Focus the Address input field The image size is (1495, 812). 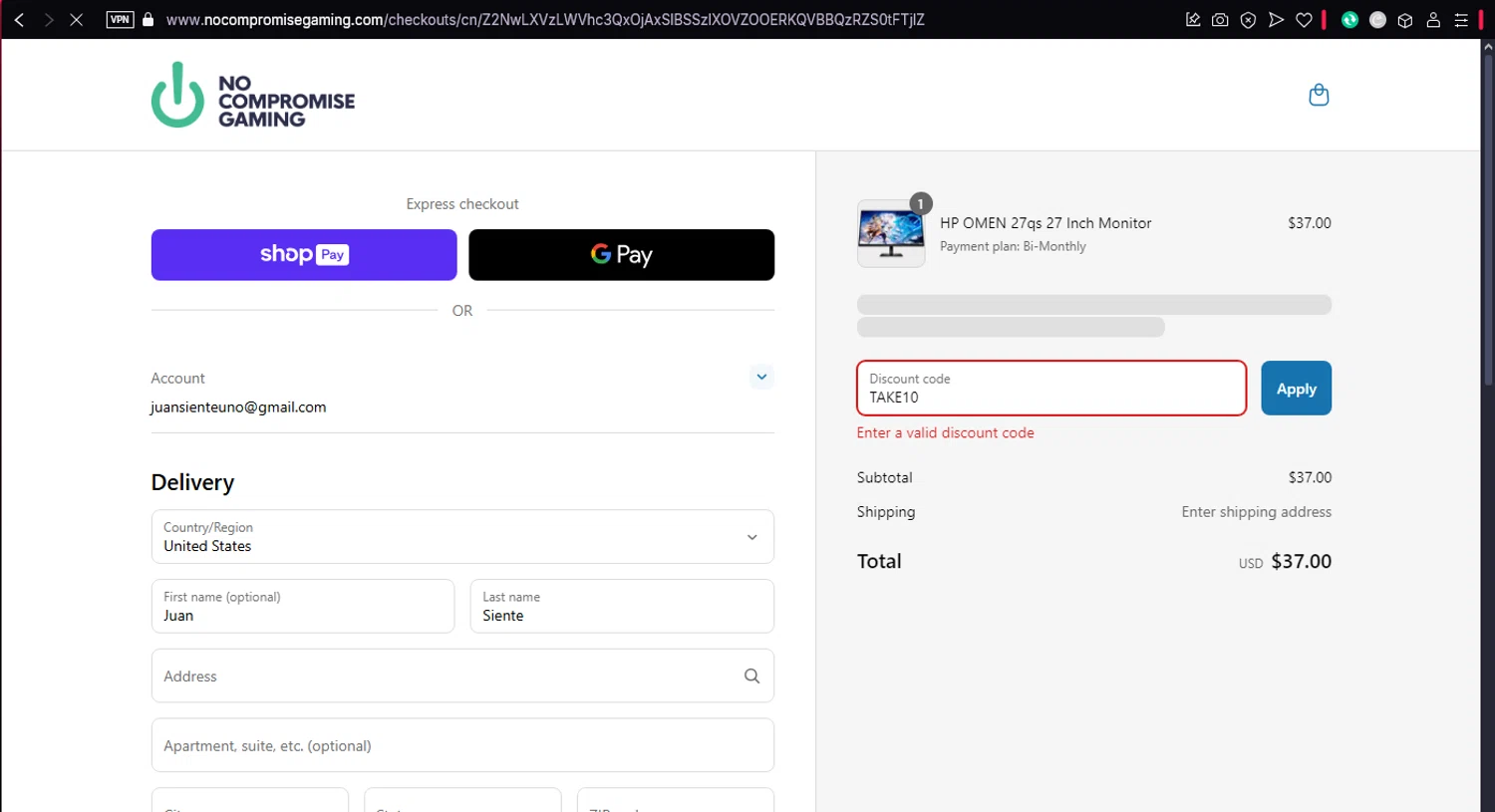click(x=462, y=677)
